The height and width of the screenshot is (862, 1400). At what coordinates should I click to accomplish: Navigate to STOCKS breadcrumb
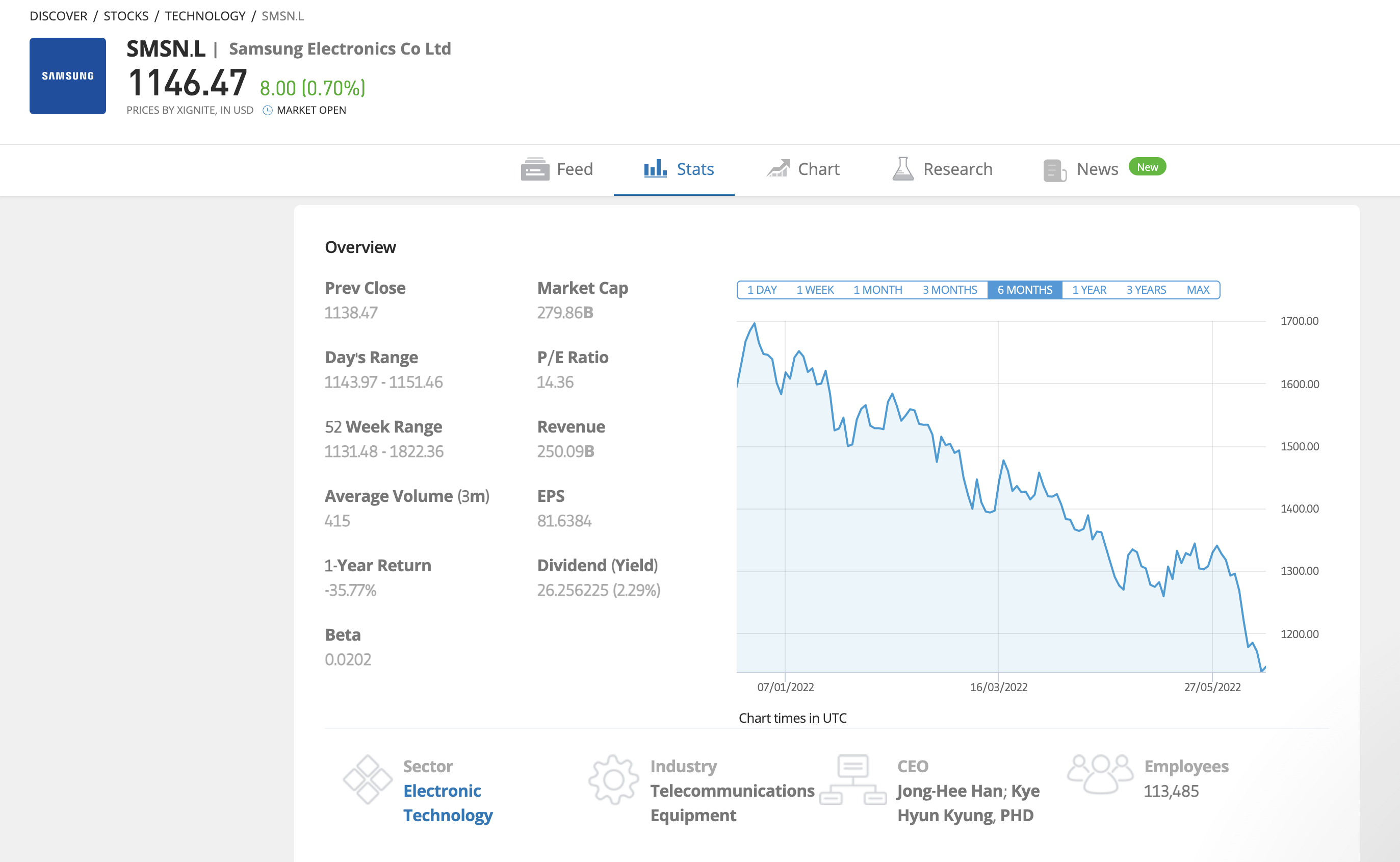126,16
